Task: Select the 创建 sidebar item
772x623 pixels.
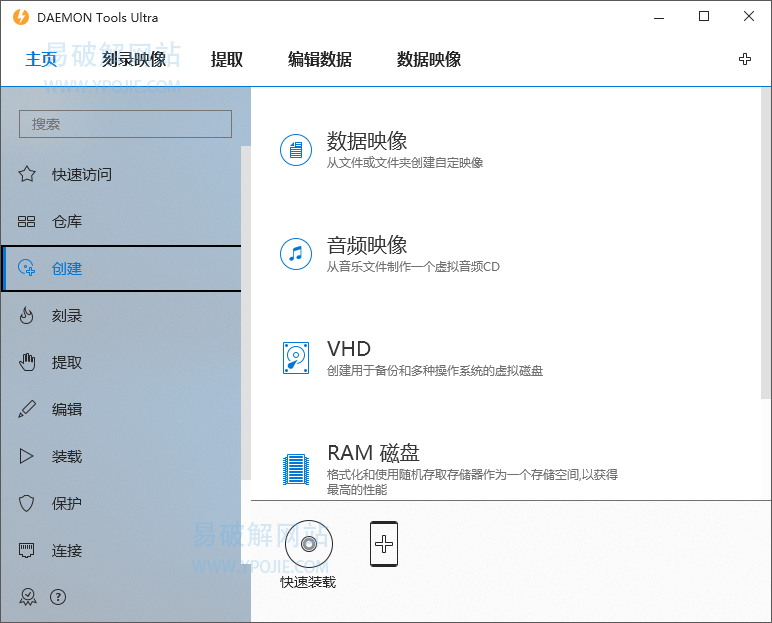Action: pos(121,268)
